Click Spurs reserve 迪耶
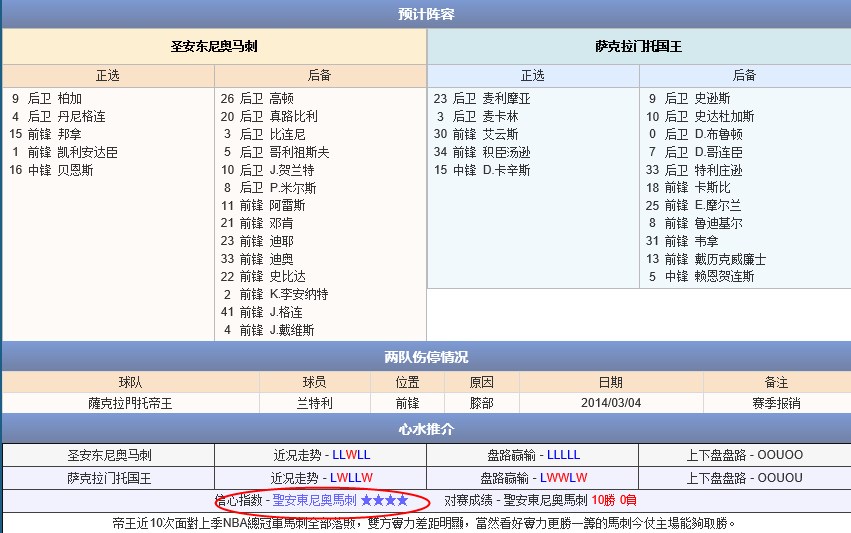851x533 pixels. coord(282,241)
